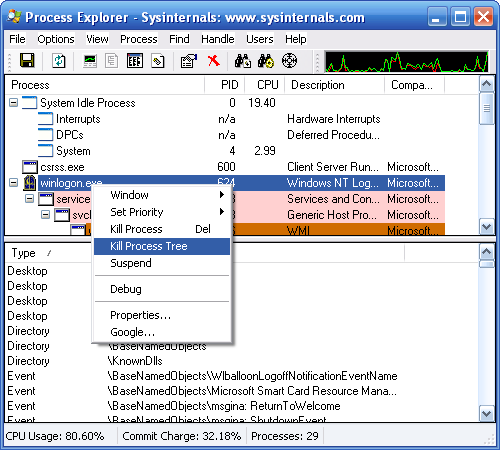Click the Refresh Now toolbar icon
Image resolution: width=500 pixels, height=450 pixels.
coord(59,61)
